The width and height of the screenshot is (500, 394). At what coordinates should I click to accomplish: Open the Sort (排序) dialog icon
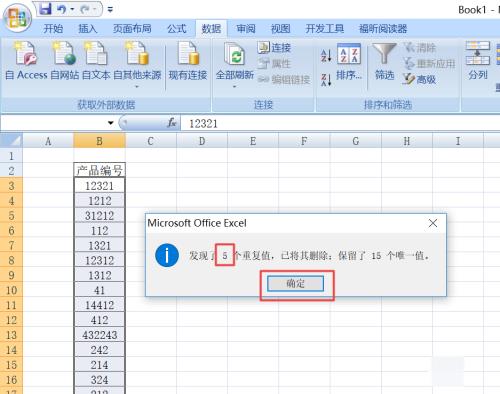[x=349, y=54]
